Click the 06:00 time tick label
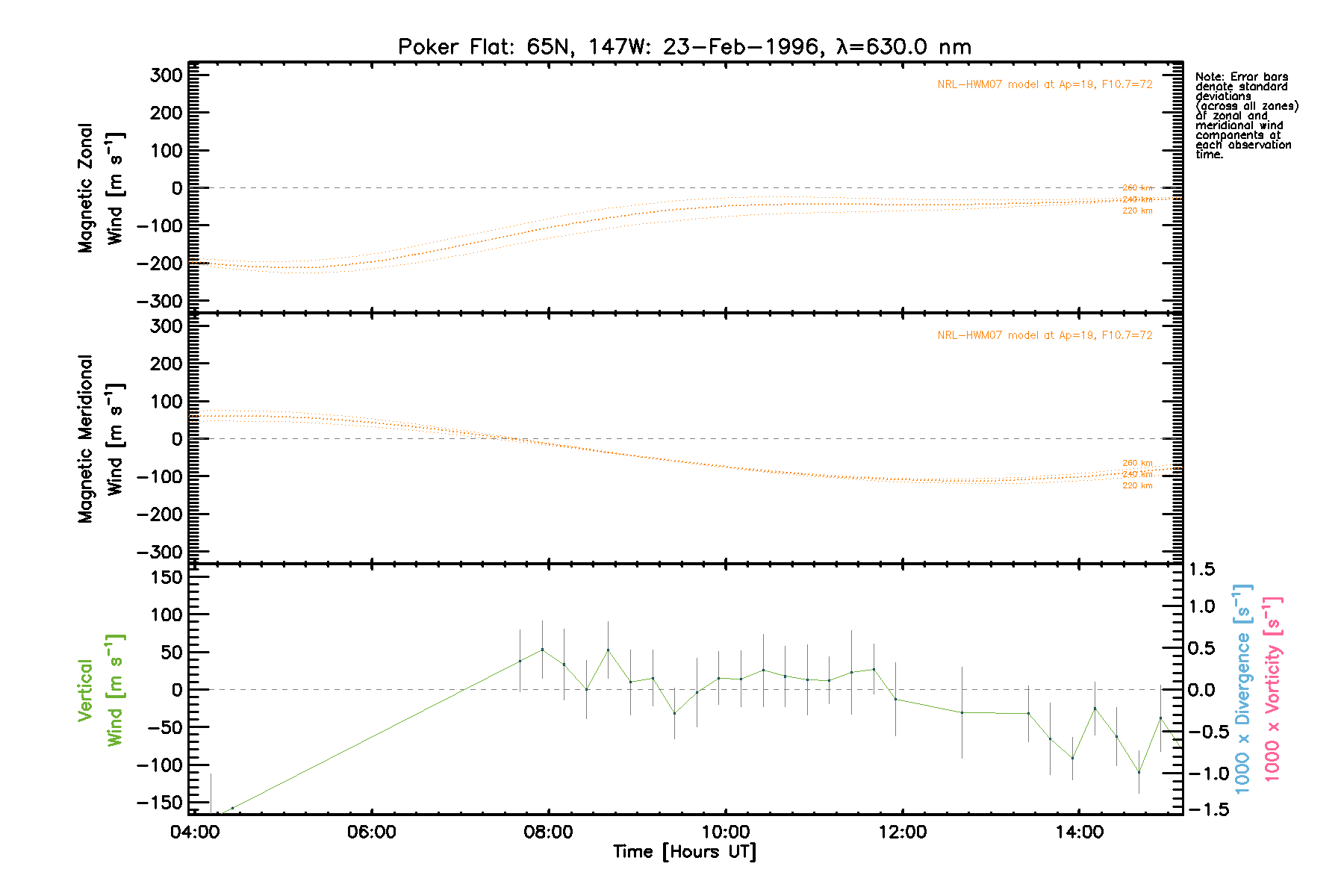Viewport: 1344px width, 896px height. (372, 833)
